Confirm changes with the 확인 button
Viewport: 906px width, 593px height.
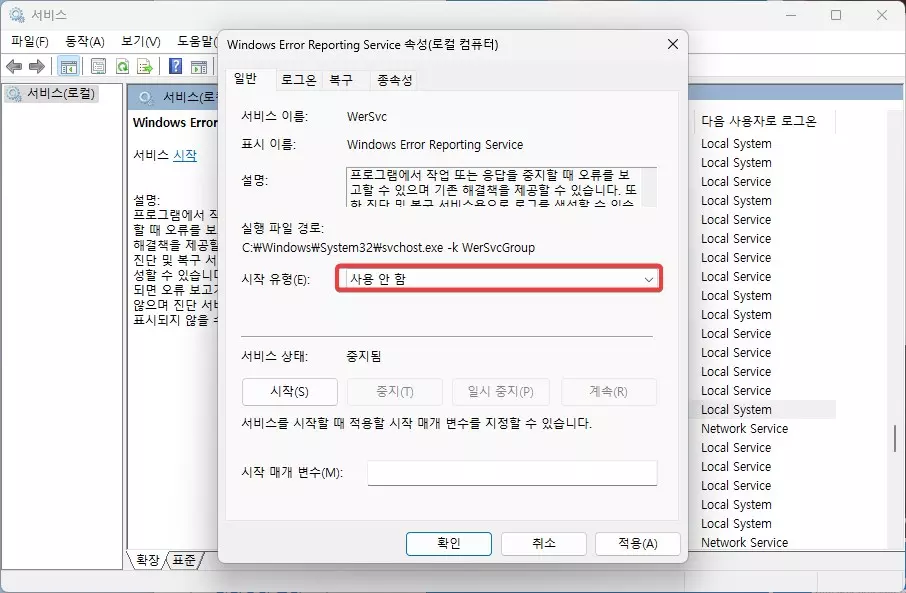tap(448, 544)
